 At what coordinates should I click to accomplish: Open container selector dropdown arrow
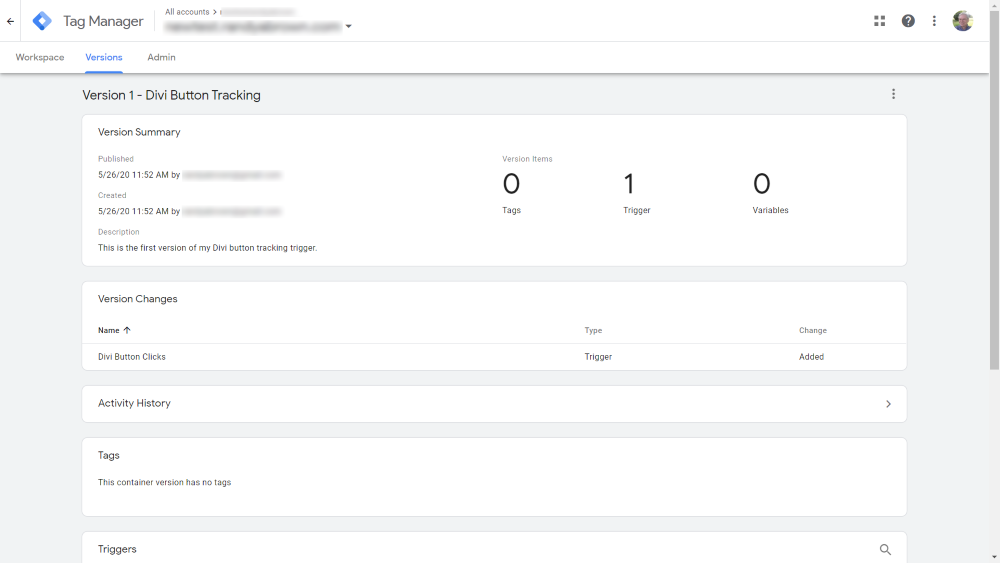pos(348,27)
